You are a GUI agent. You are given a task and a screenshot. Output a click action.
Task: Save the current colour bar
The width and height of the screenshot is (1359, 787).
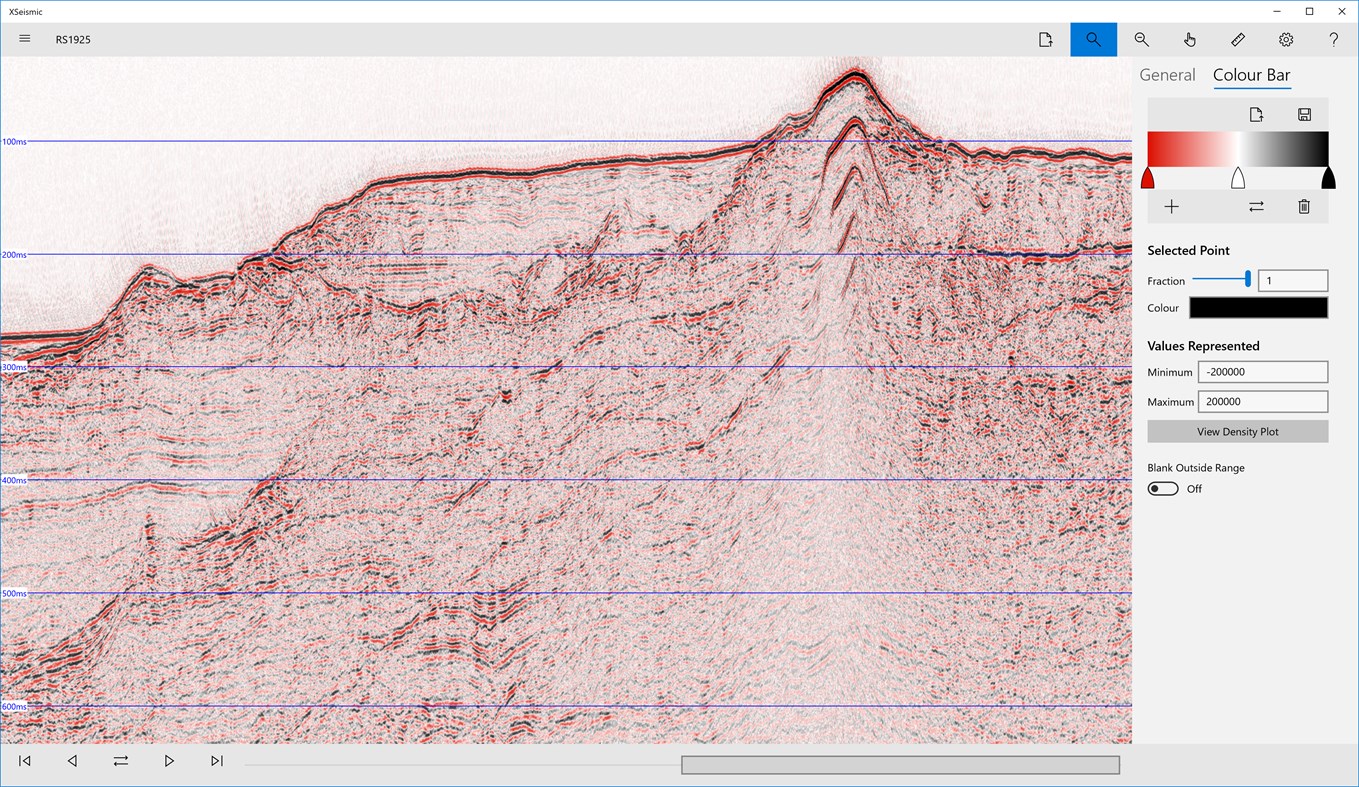click(x=1304, y=113)
